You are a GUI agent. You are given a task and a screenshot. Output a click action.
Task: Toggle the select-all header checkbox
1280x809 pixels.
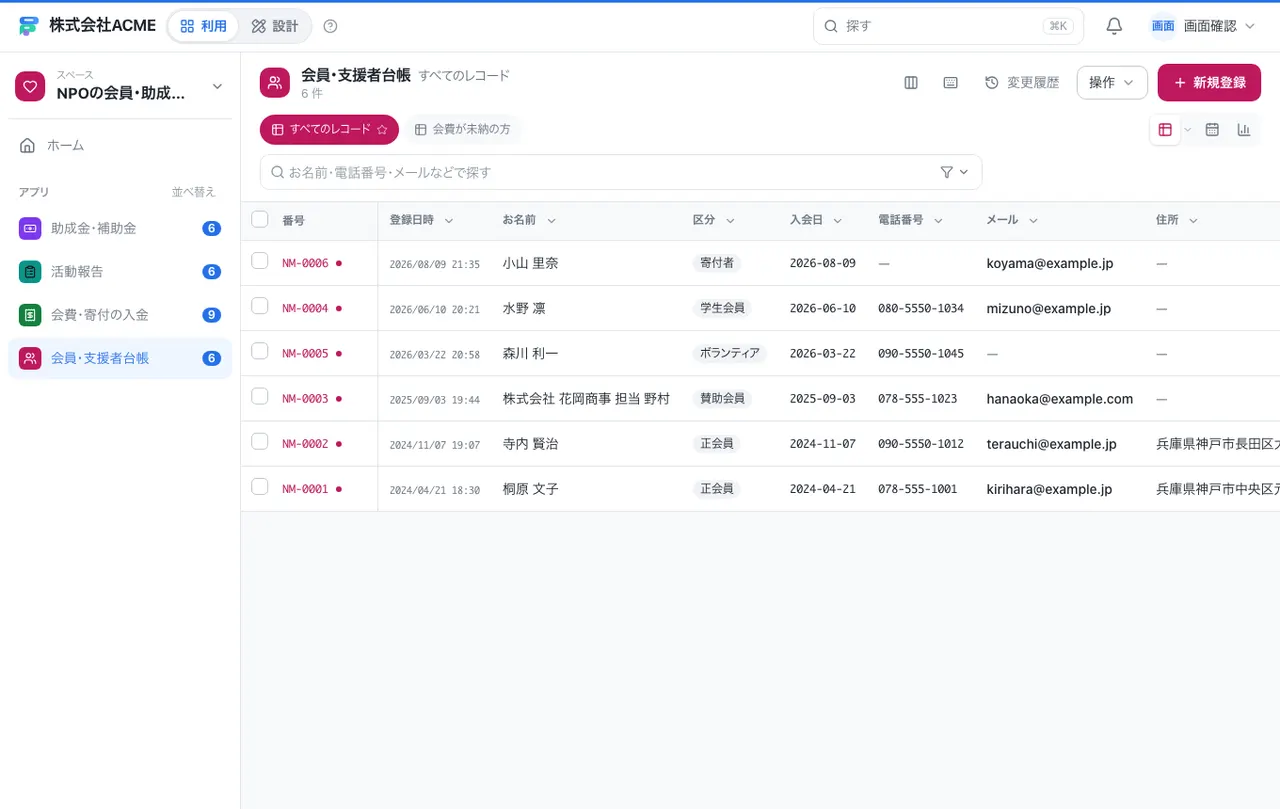[260, 219]
